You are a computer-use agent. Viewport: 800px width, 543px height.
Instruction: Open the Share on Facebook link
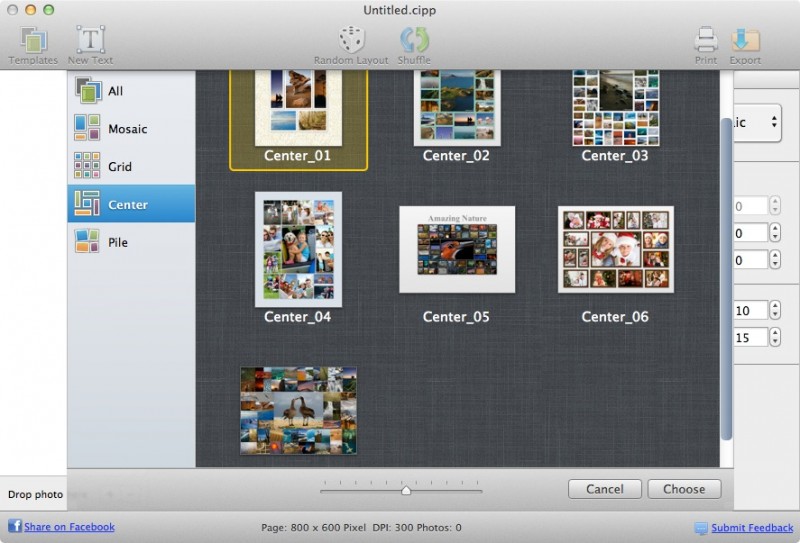tap(69, 527)
